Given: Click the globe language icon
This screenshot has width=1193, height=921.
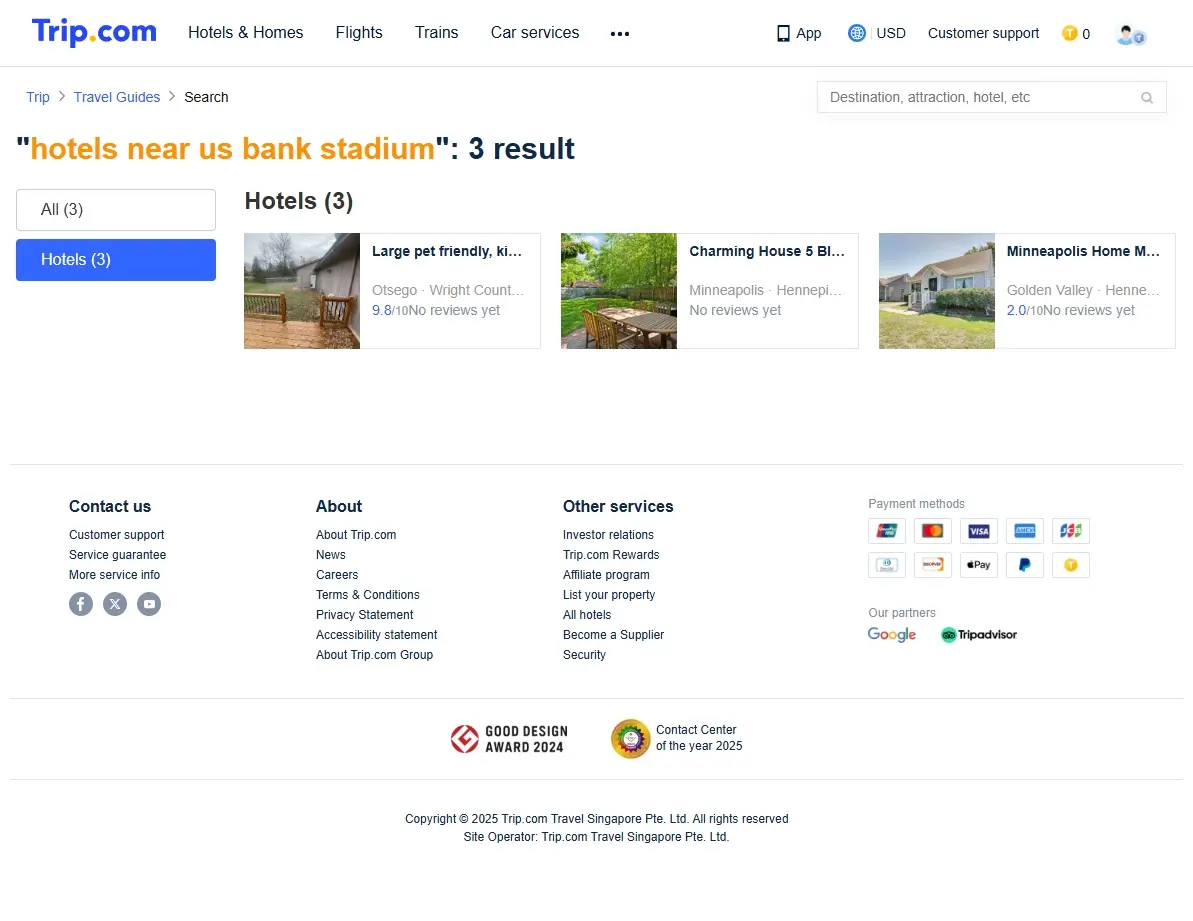Looking at the screenshot, I should pyautogui.click(x=857, y=33).
